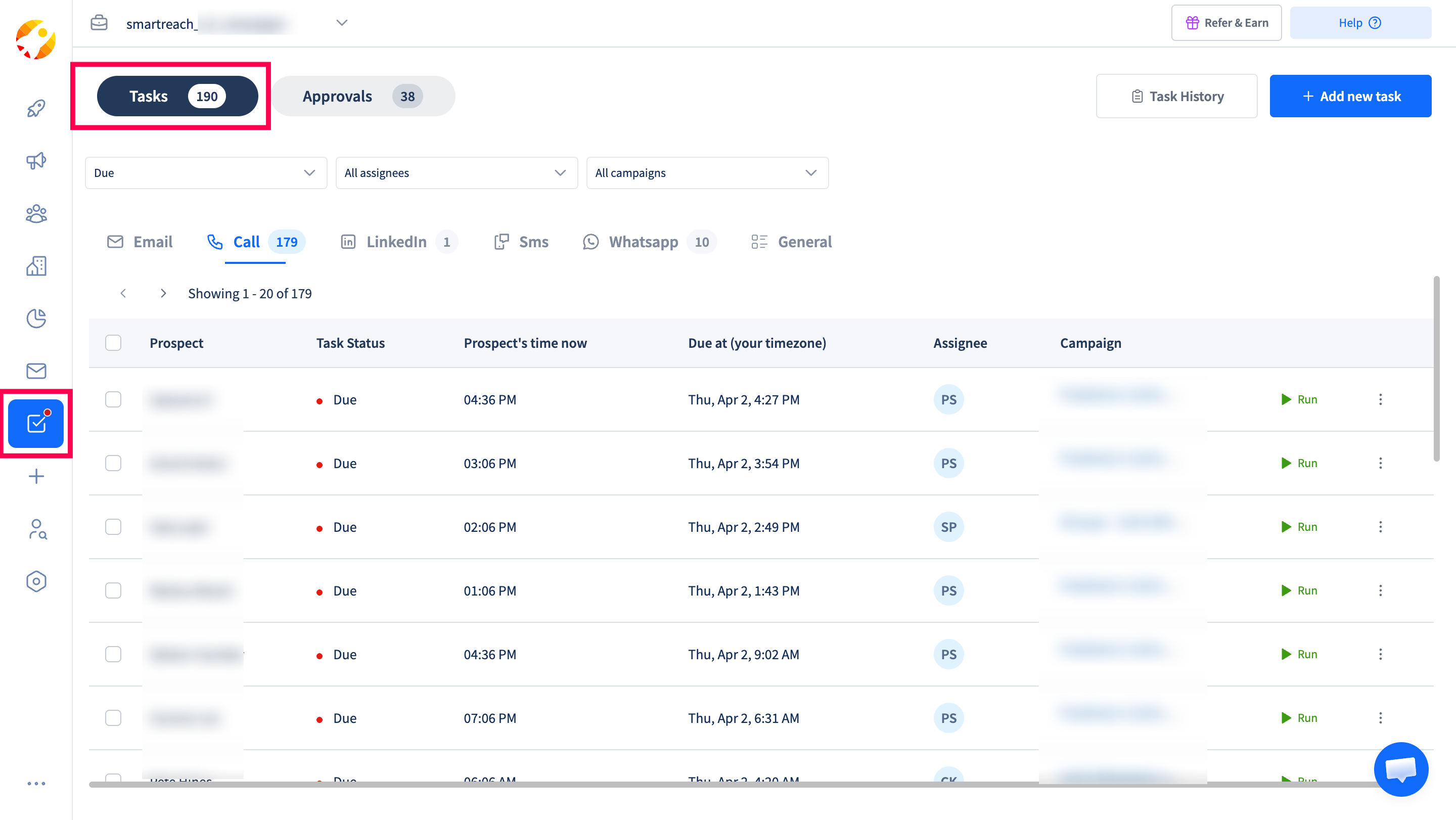Check the first task row checkbox
This screenshot has height=820, width=1456.
(x=113, y=399)
